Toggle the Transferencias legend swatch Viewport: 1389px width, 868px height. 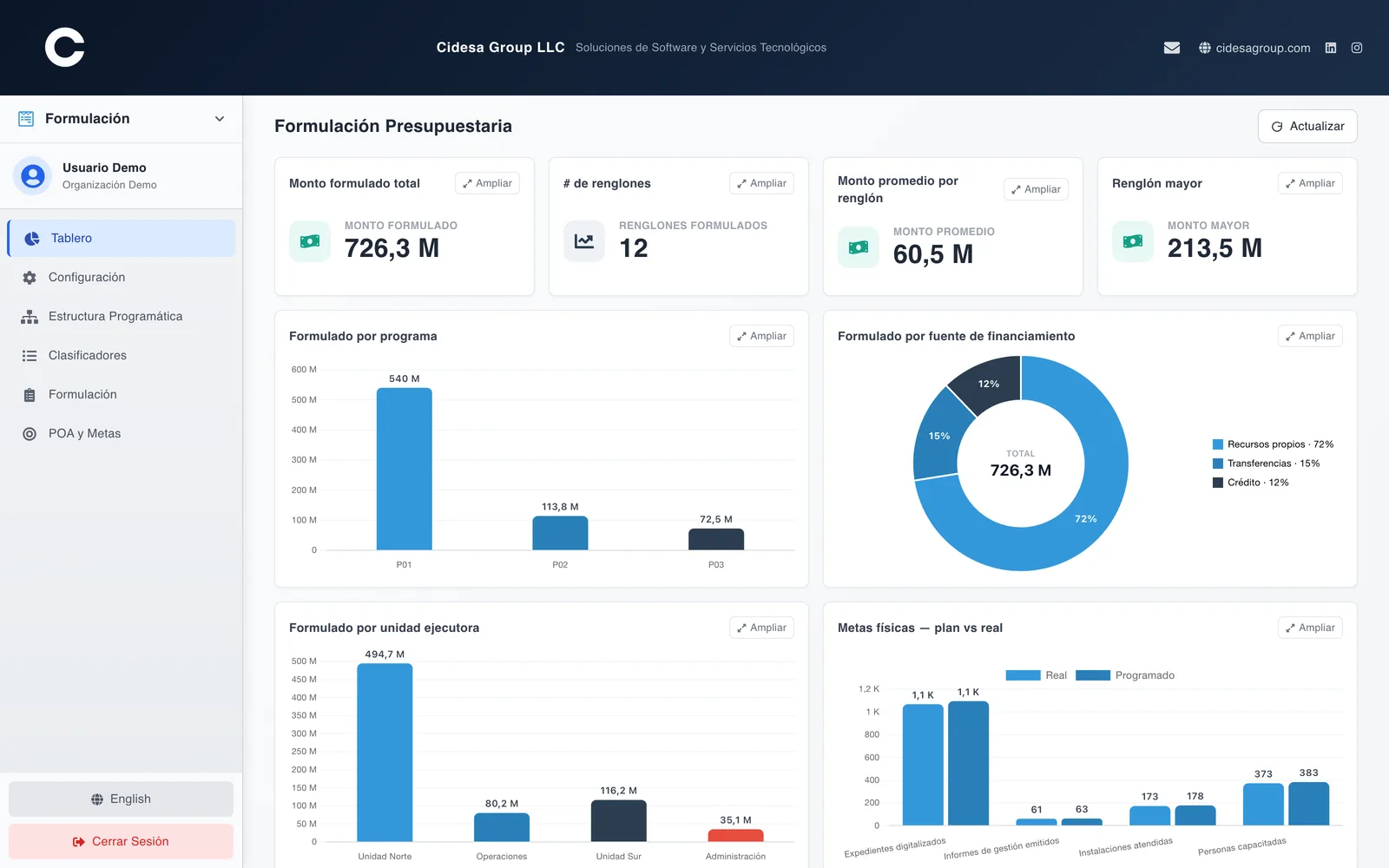[x=1218, y=464]
